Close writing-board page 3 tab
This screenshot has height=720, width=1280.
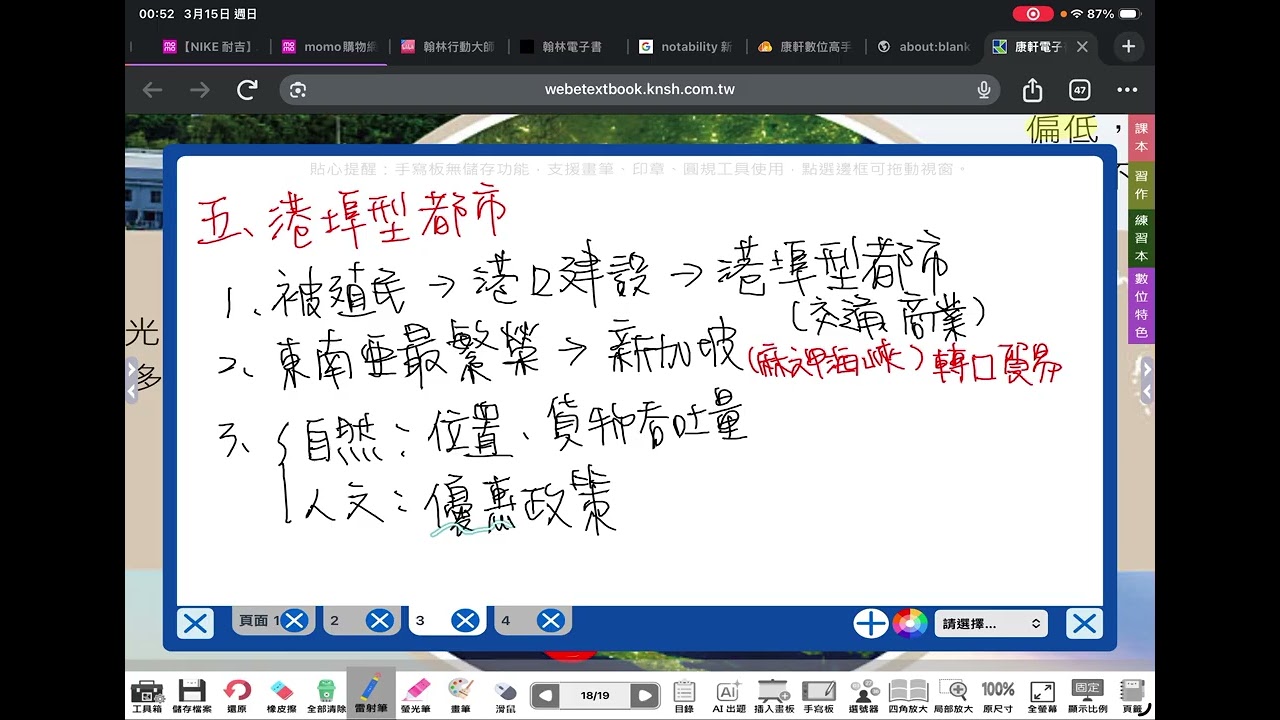tap(465, 621)
